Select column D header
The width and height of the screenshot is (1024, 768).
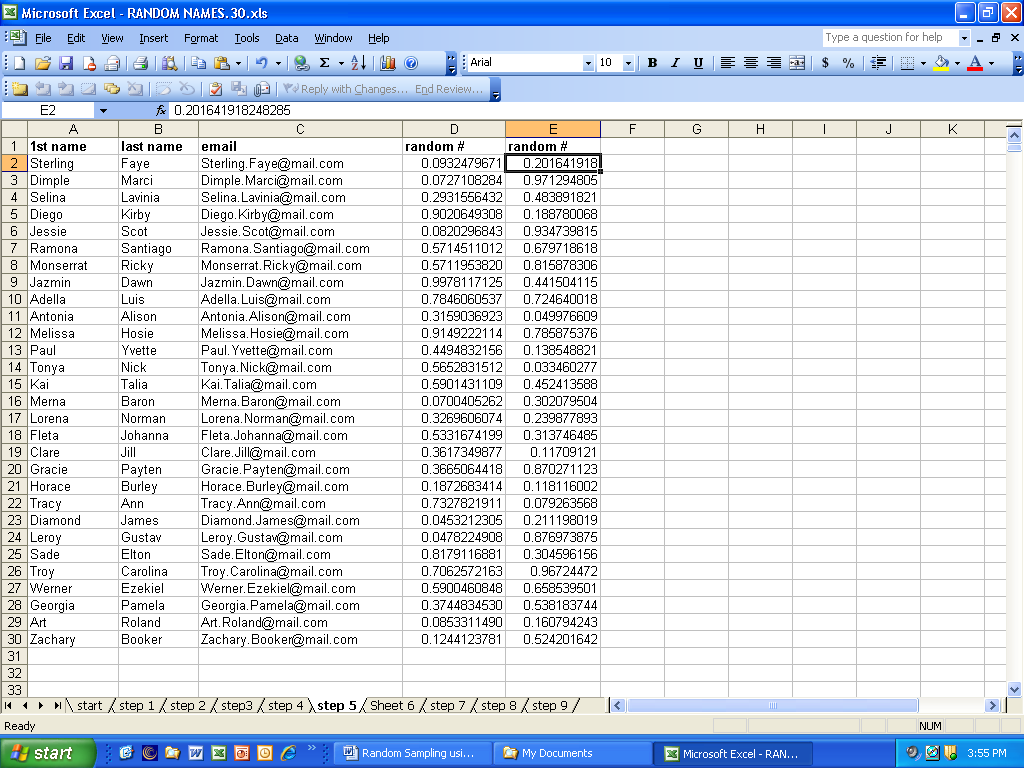454,129
